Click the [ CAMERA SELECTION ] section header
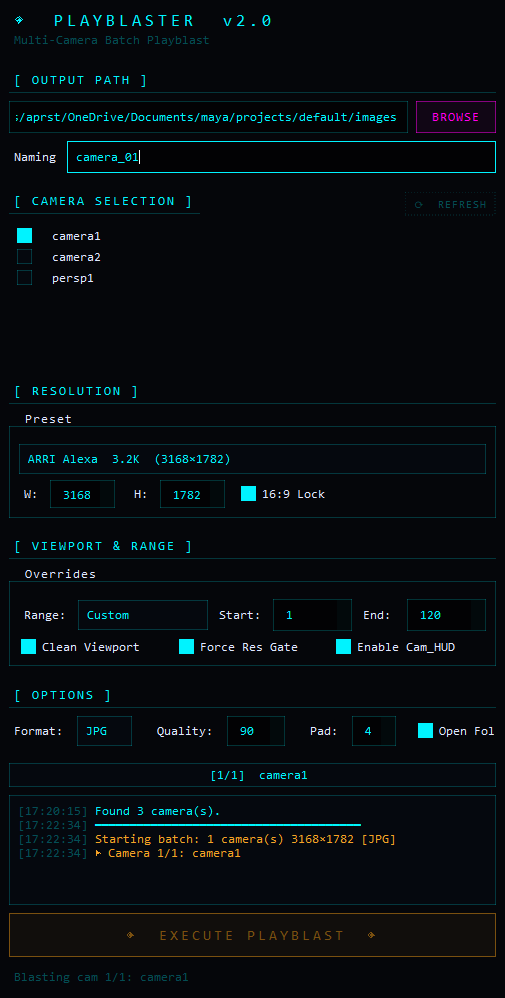505x998 pixels. point(103,201)
